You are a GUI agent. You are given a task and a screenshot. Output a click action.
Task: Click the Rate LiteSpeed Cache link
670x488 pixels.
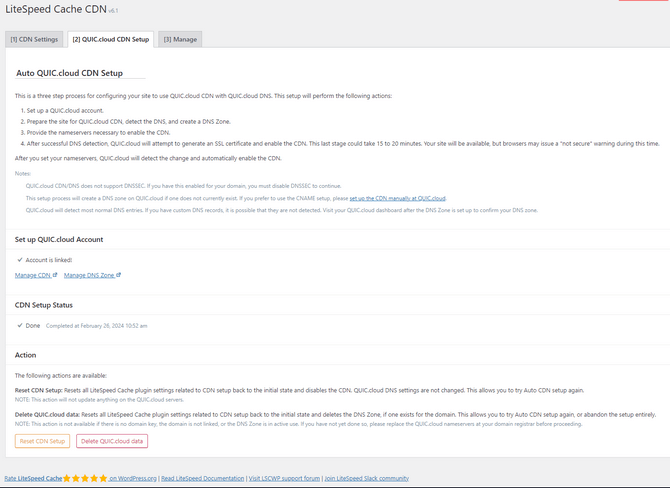(x=34, y=479)
